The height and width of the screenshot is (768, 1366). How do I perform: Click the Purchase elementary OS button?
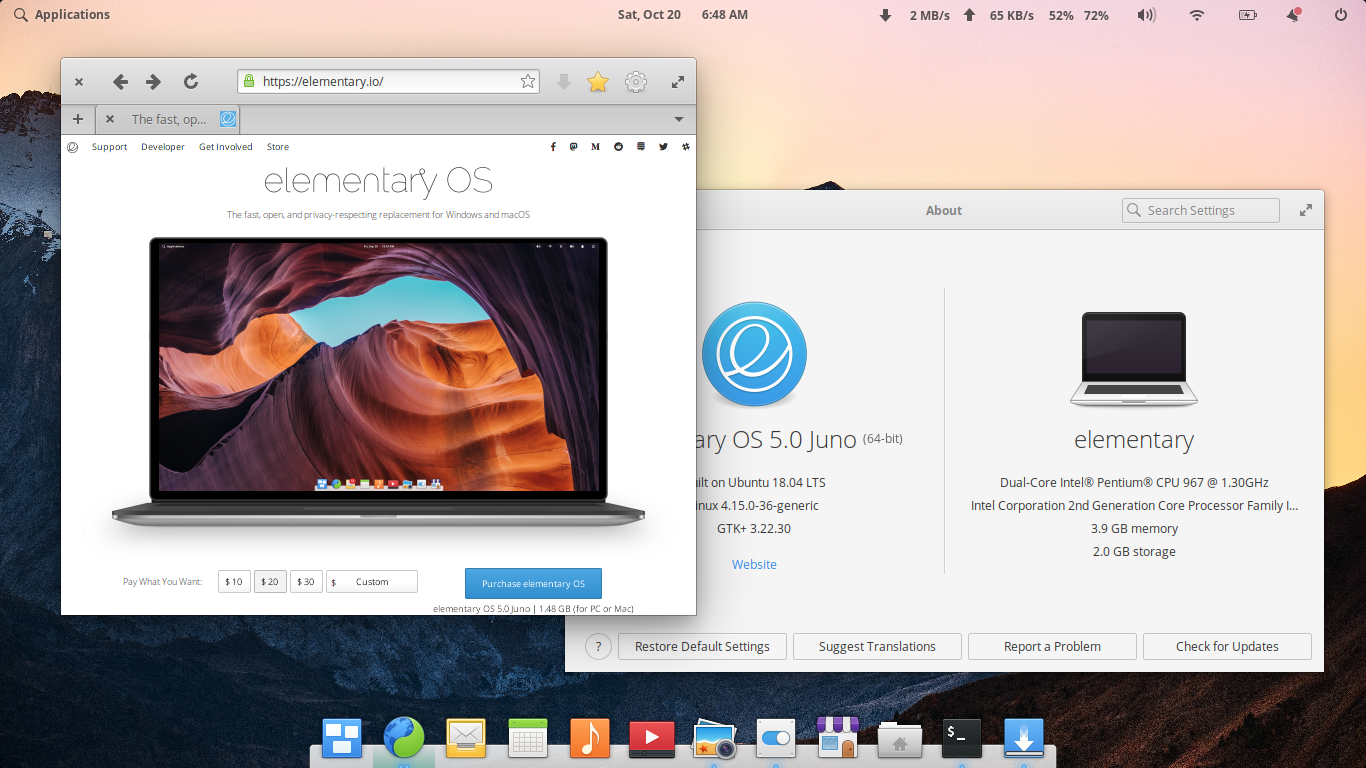[533, 581]
